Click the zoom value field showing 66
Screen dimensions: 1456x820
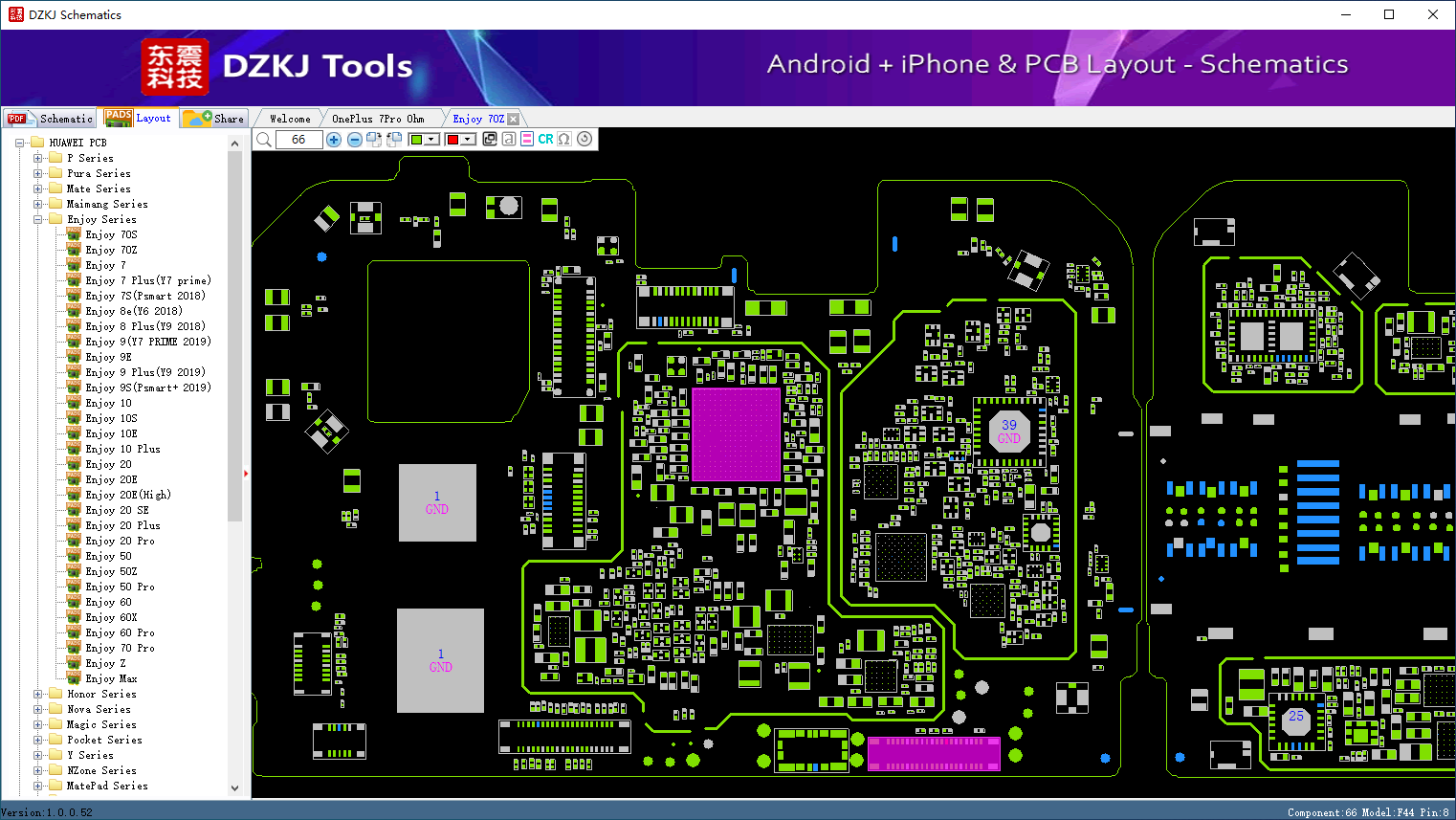click(298, 140)
